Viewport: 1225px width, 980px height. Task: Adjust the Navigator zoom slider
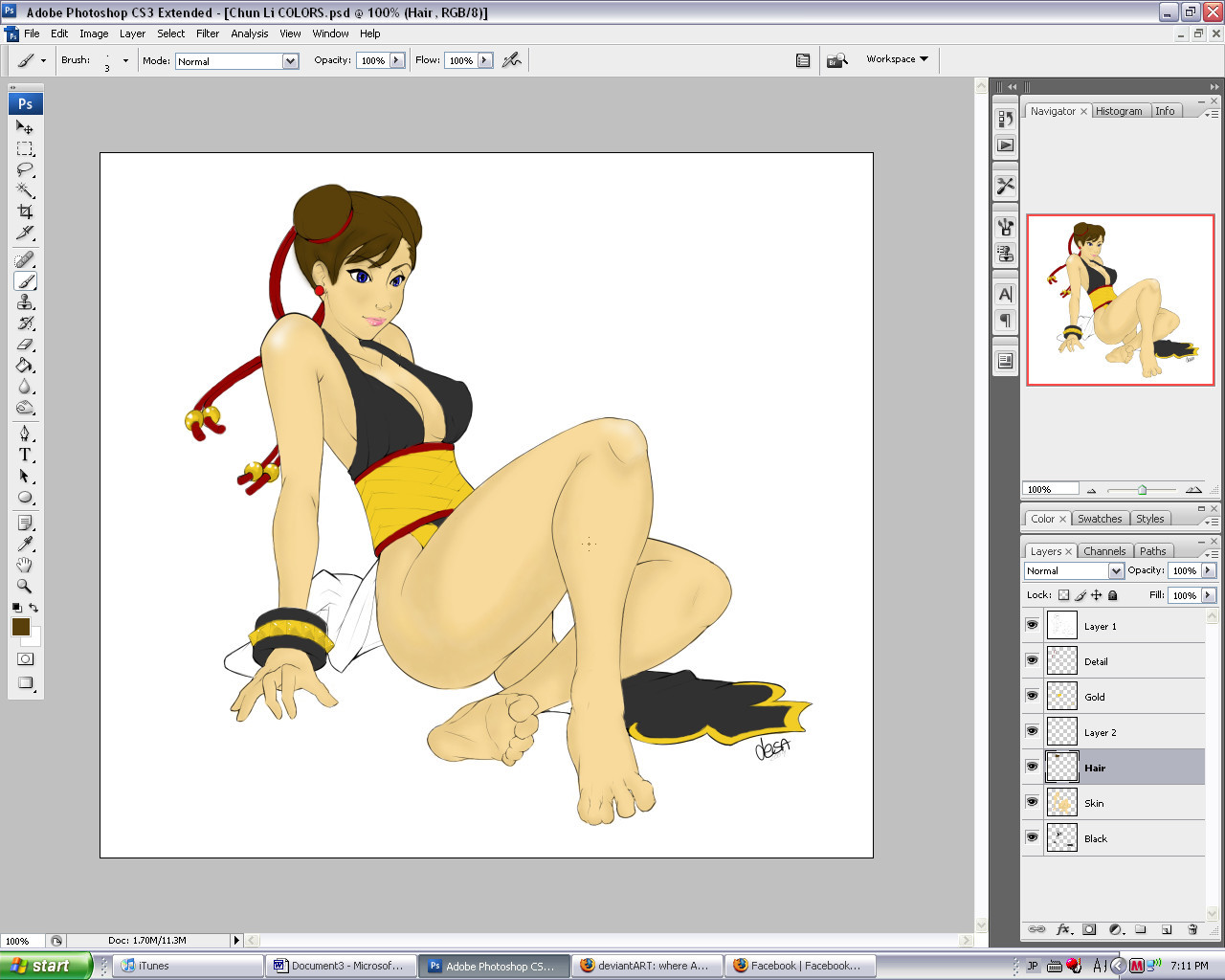coord(1142,490)
